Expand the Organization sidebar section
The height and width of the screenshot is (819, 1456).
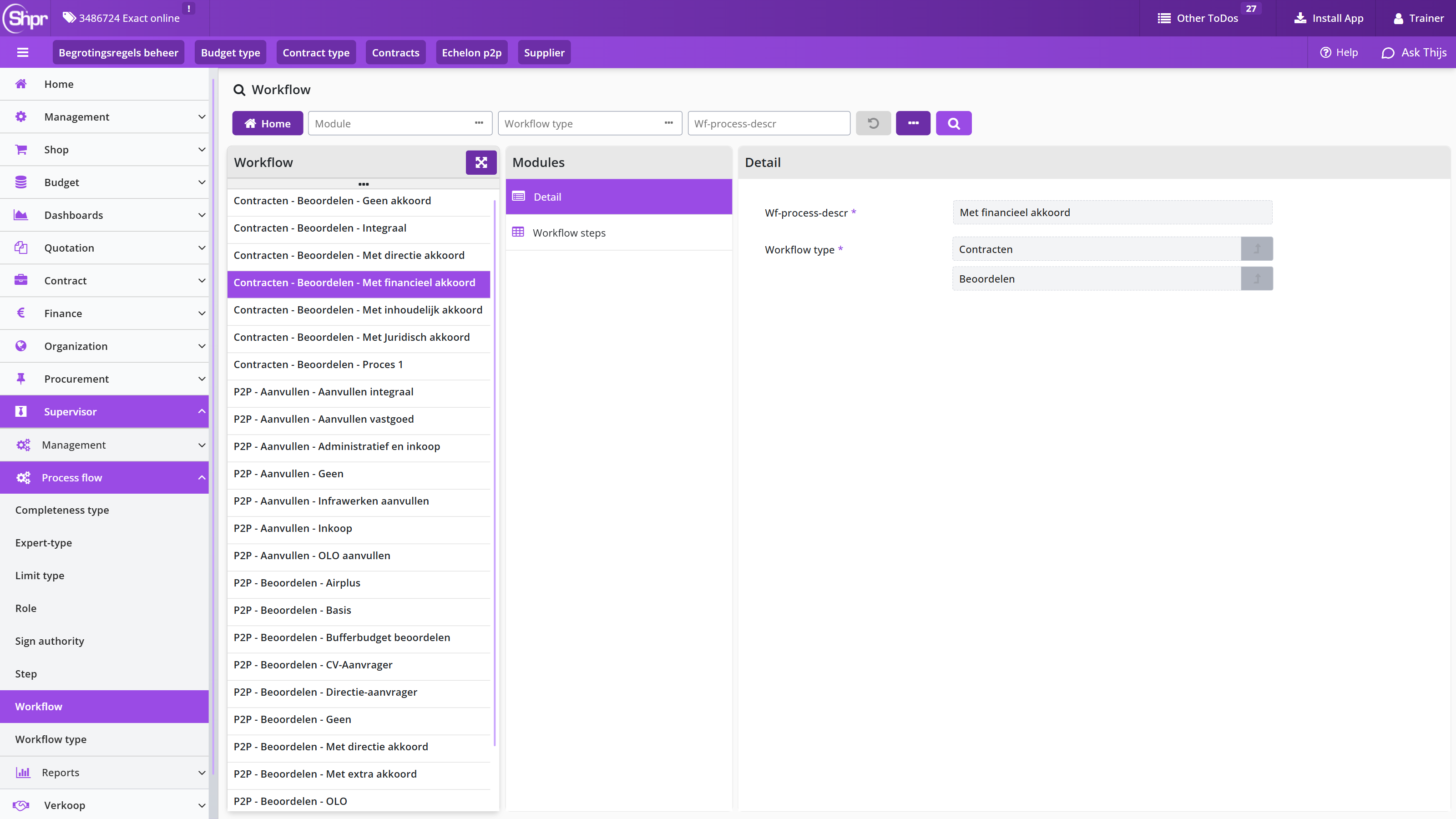click(x=105, y=346)
